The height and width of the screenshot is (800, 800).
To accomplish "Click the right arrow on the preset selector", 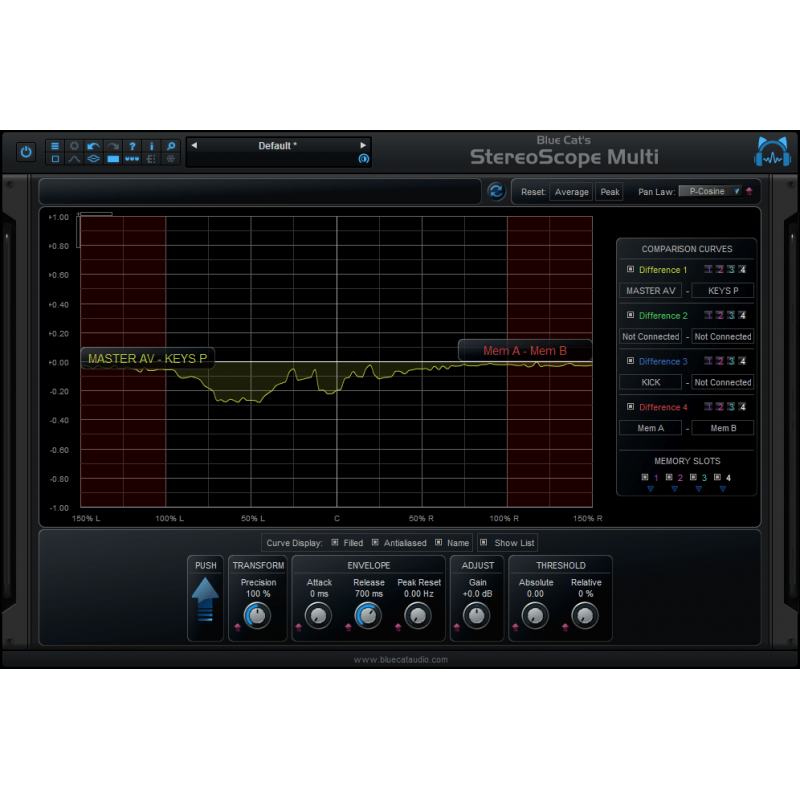I will coord(363,146).
